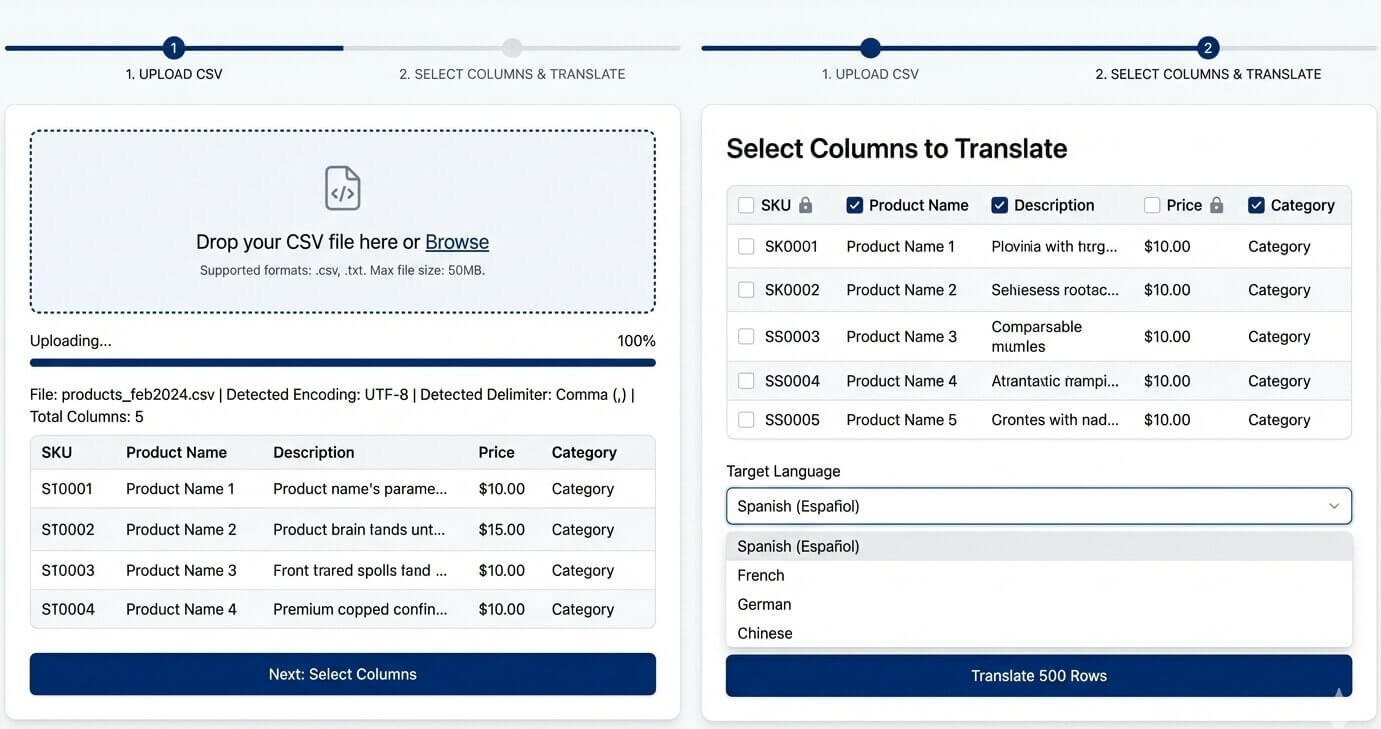
Task: Click the gray step 2 circle on left wizard
Action: click(x=512, y=47)
